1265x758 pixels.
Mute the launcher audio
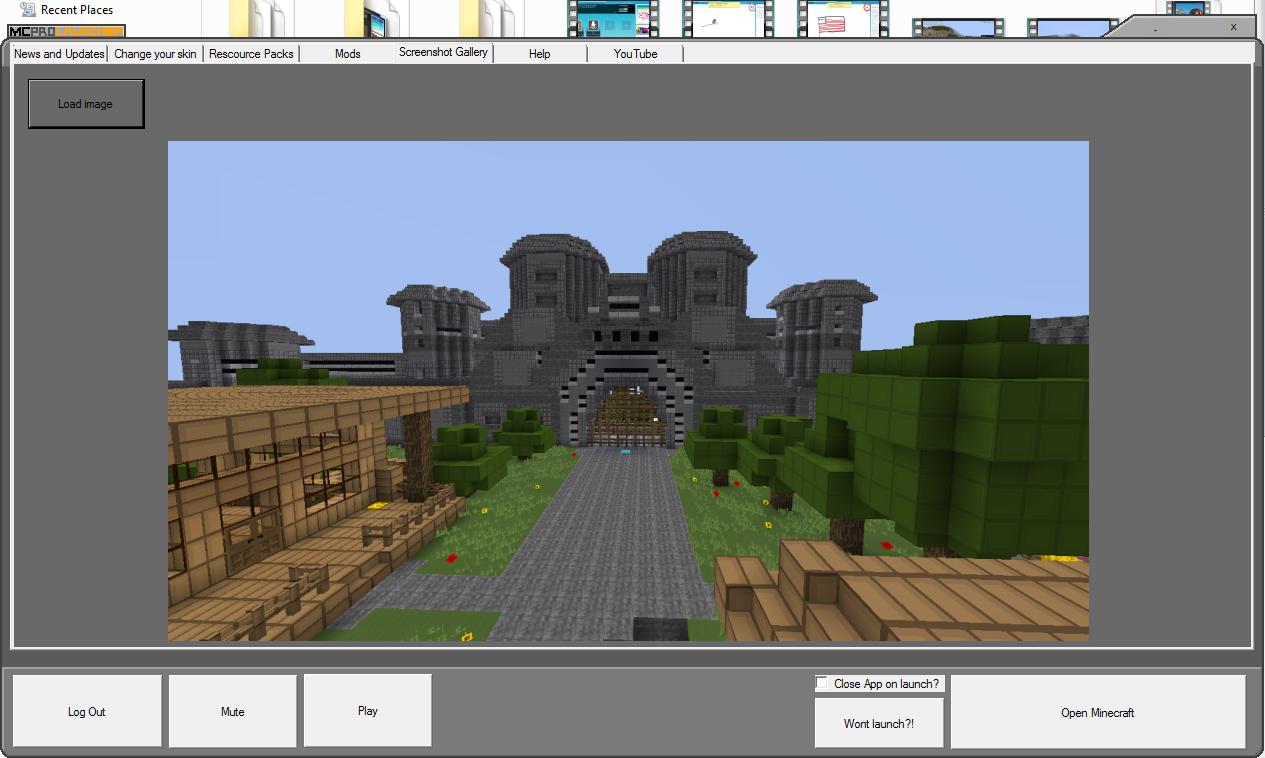[x=232, y=710]
